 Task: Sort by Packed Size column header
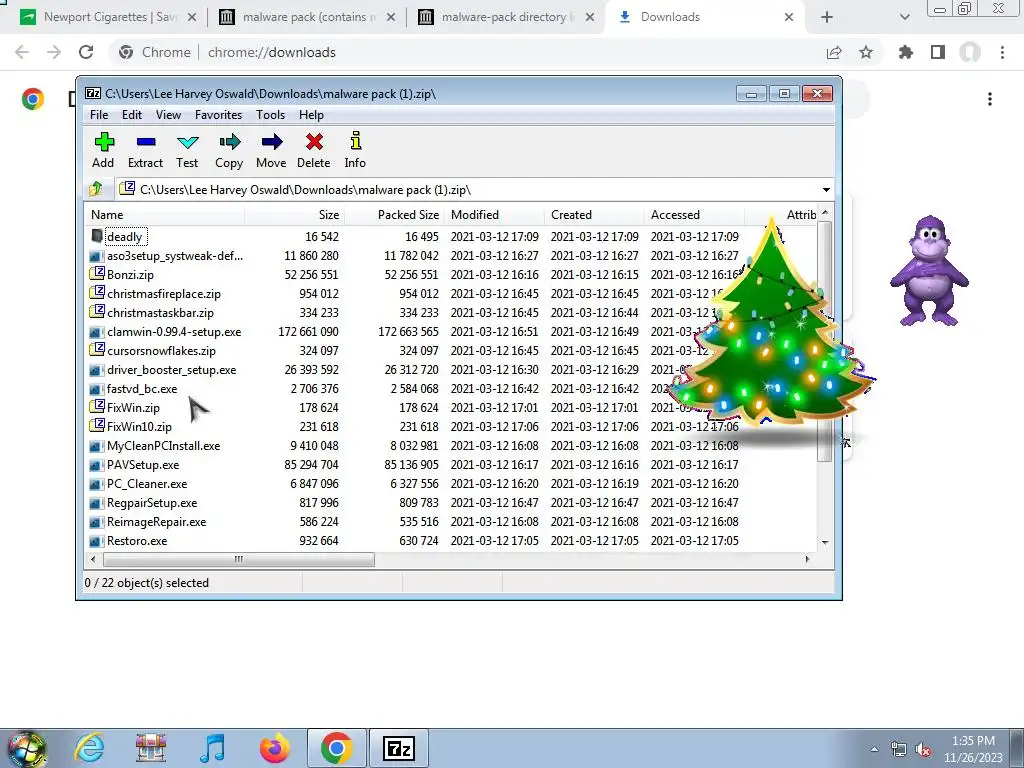tap(394, 215)
